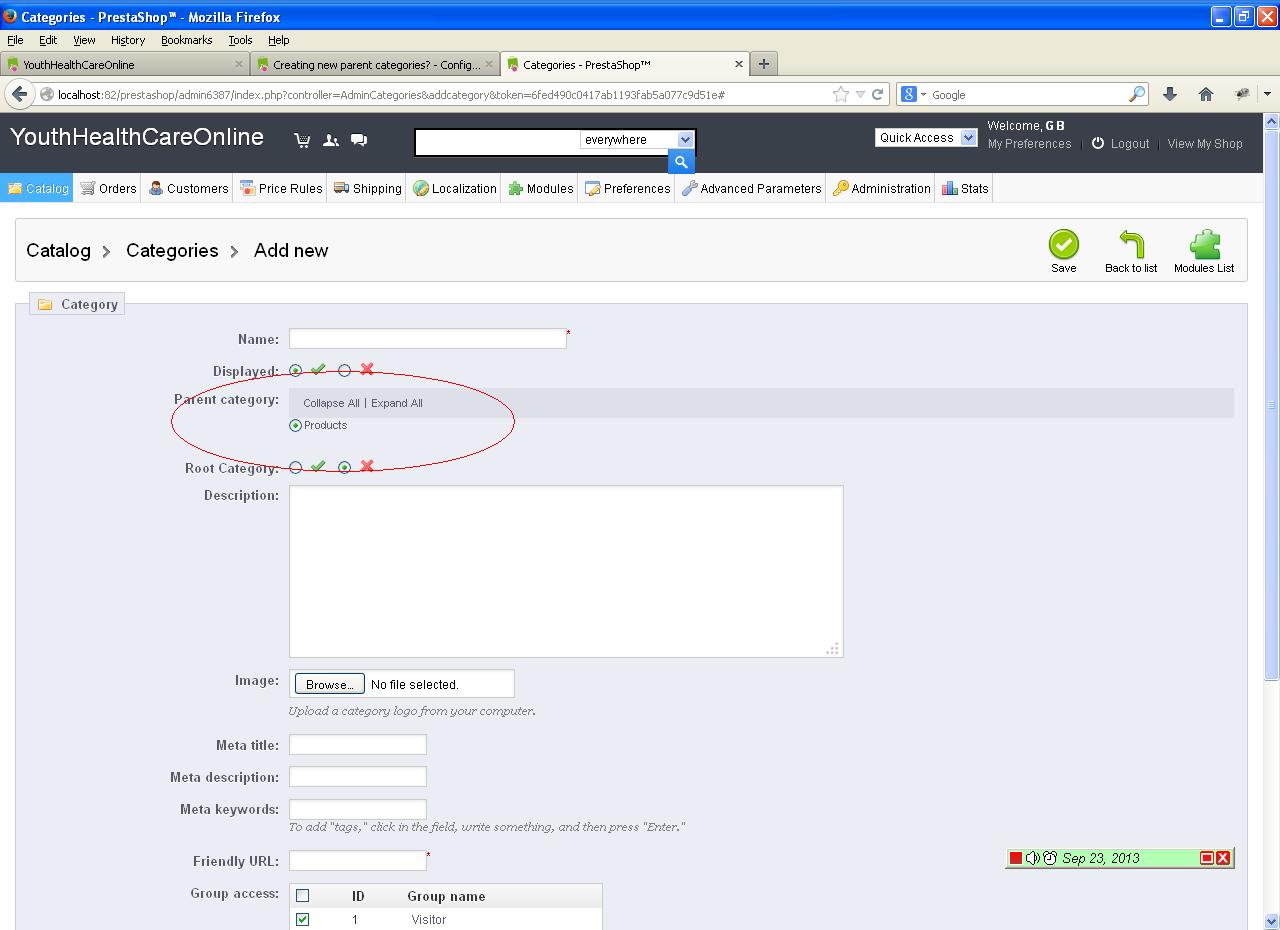Set Root Category to no radio
This screenshot has width=1280, height=930.
[344, 467]
